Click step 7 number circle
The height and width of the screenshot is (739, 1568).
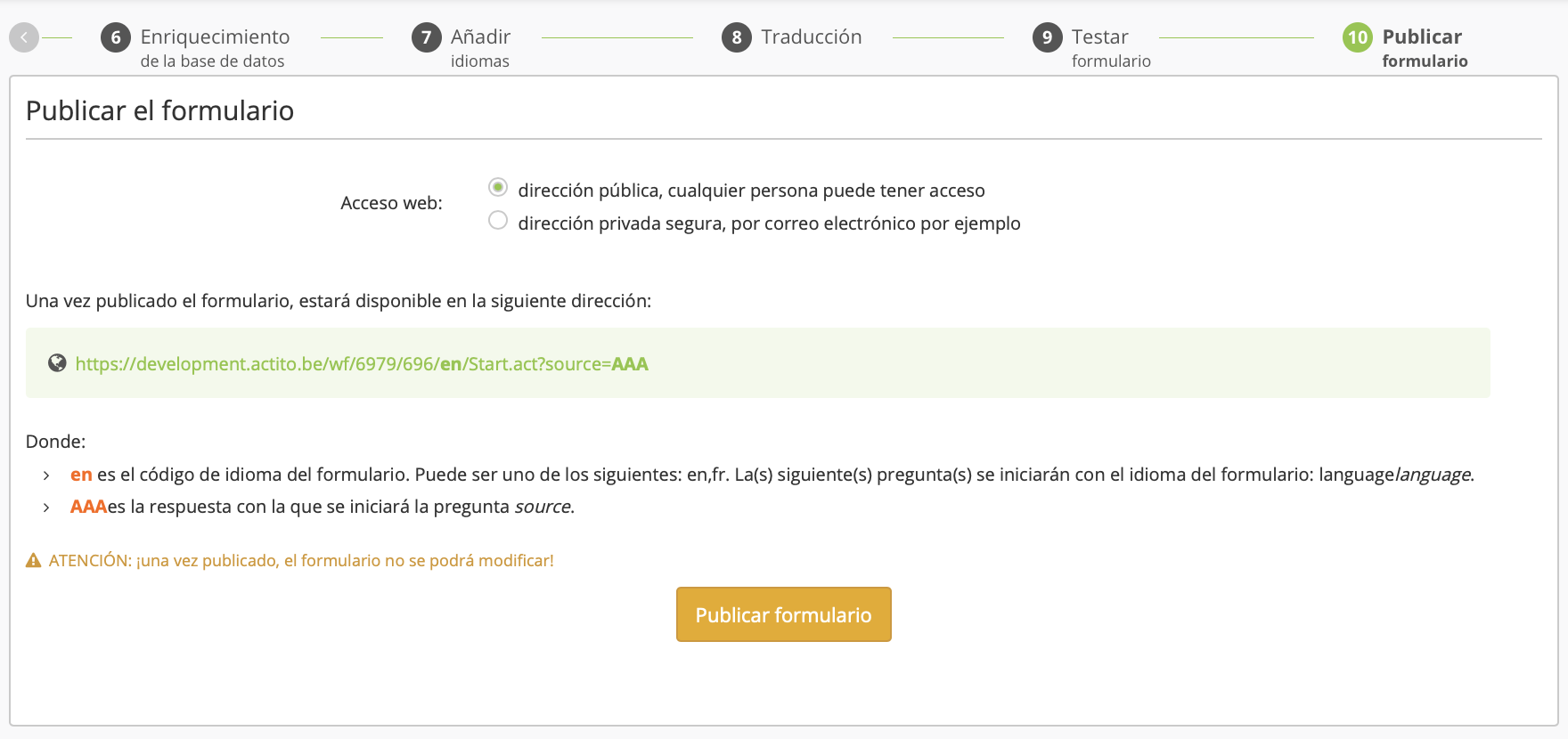coord(426,37)
